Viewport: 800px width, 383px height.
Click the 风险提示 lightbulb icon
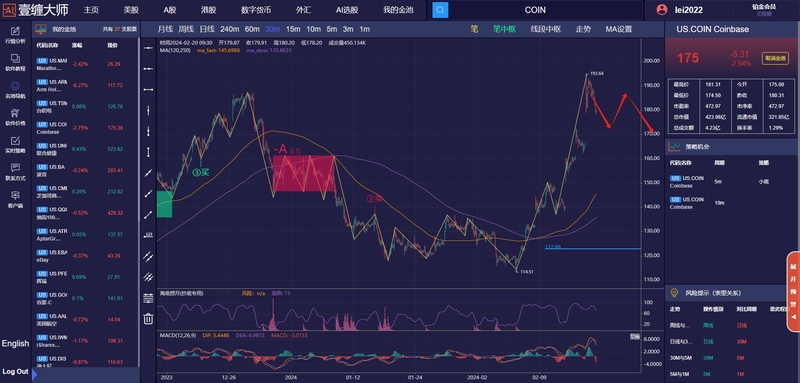pos(674,293)
